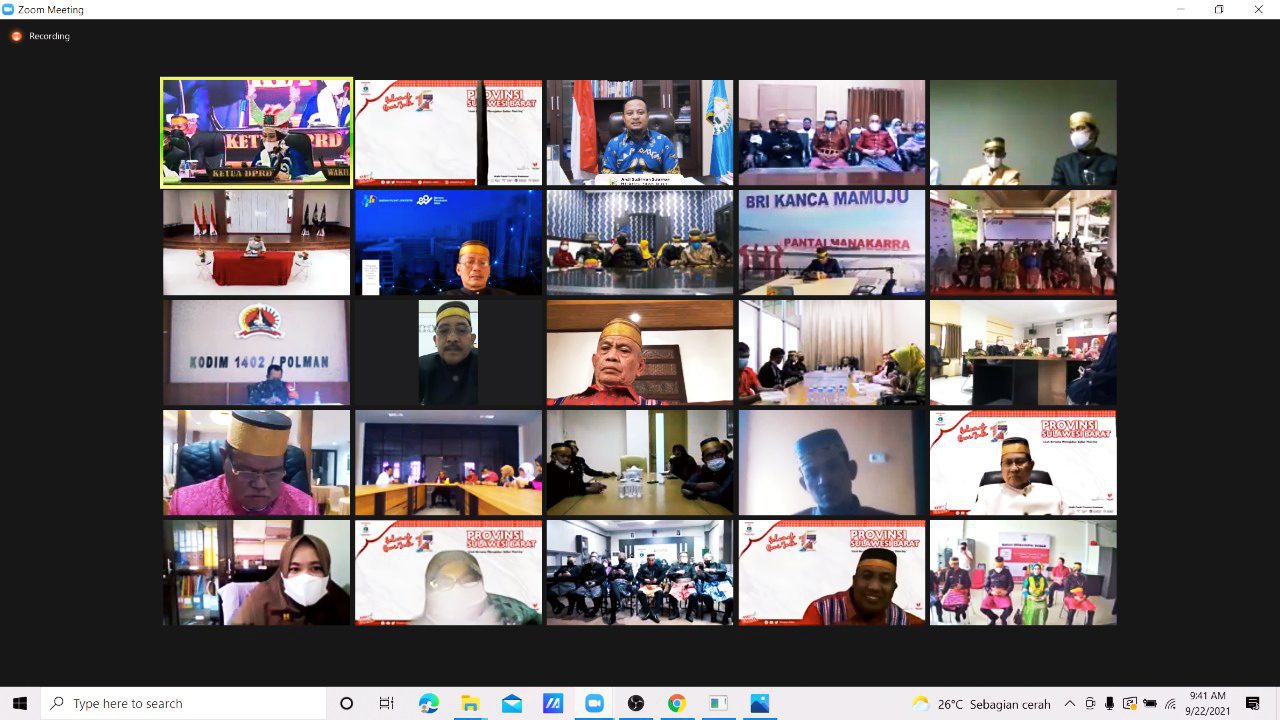The width and height of the screenshot is (1280, 720).
Task: Open the Photos app on the taskbar
Action: coord(759,703)
